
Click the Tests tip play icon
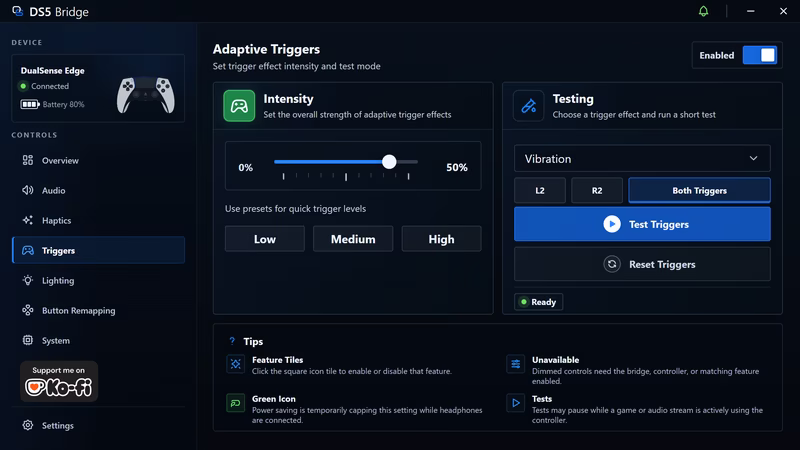click(x=515, y=403)
